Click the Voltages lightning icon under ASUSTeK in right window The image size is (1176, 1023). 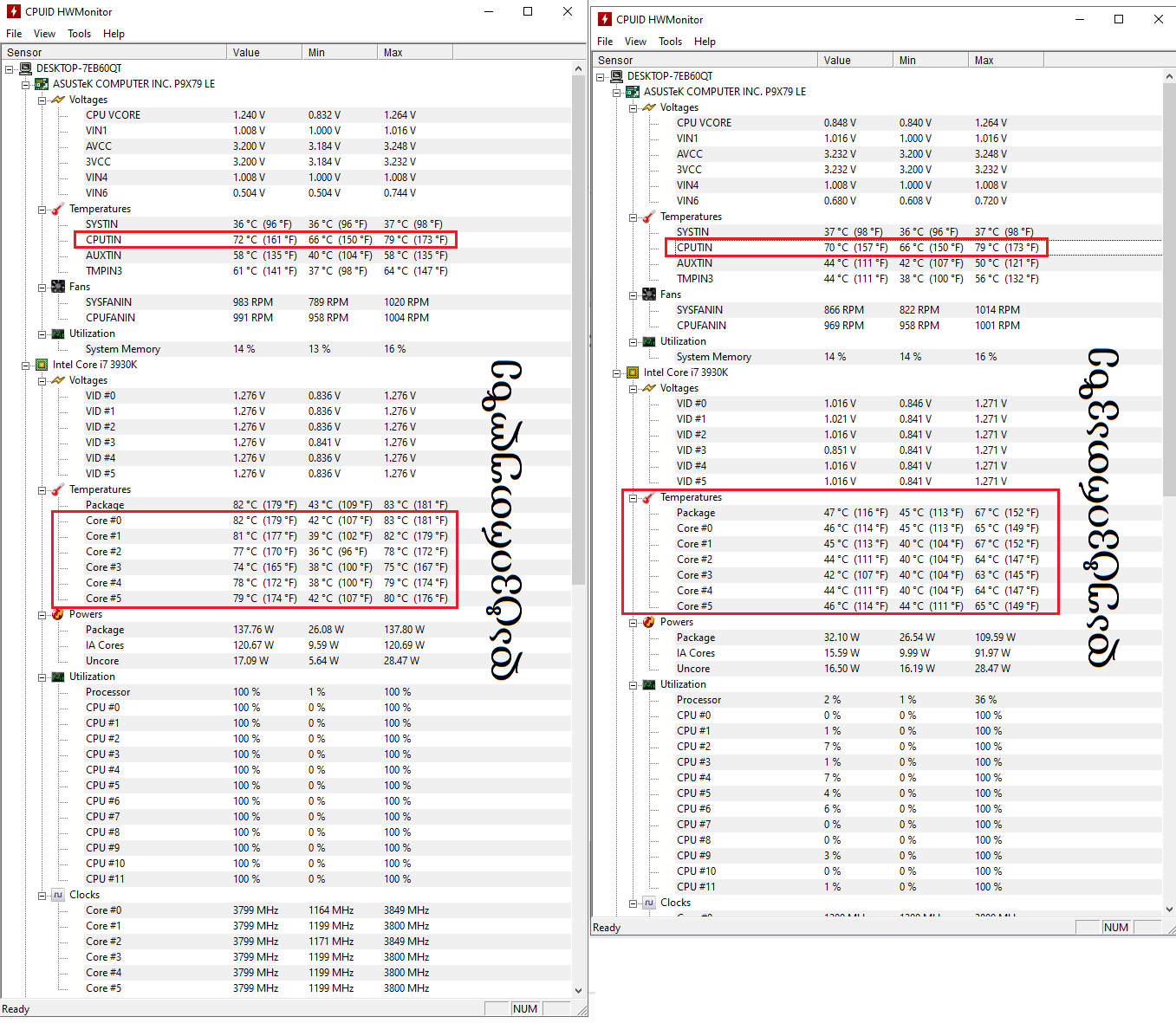(649, 107)
